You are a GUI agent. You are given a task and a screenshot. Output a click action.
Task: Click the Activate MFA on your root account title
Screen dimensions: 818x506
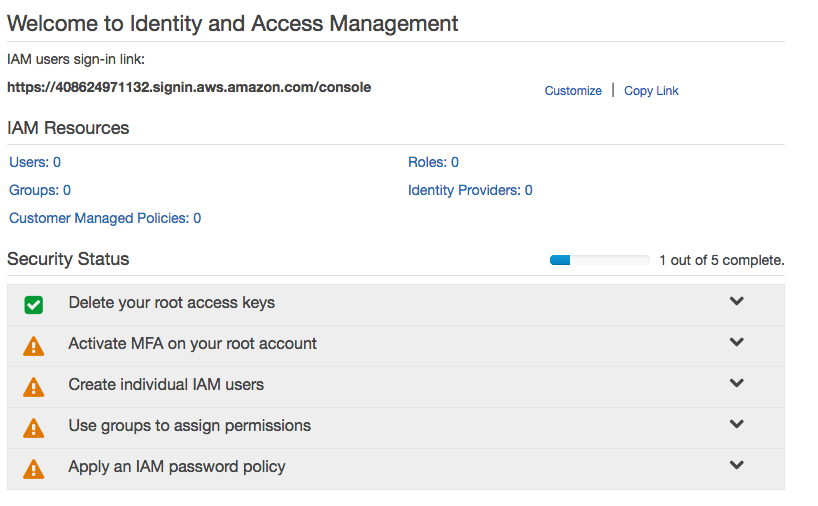coord(192,343)
